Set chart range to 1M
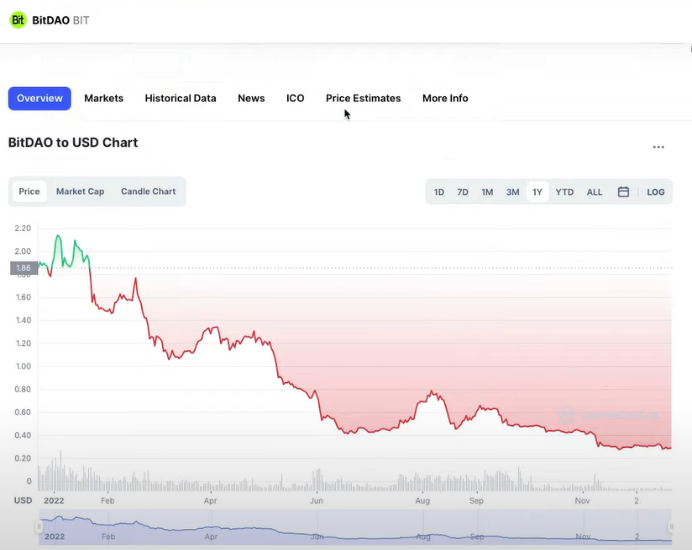Image resolution: width=692 pixels, height=550 pixels. coord(487,192)
